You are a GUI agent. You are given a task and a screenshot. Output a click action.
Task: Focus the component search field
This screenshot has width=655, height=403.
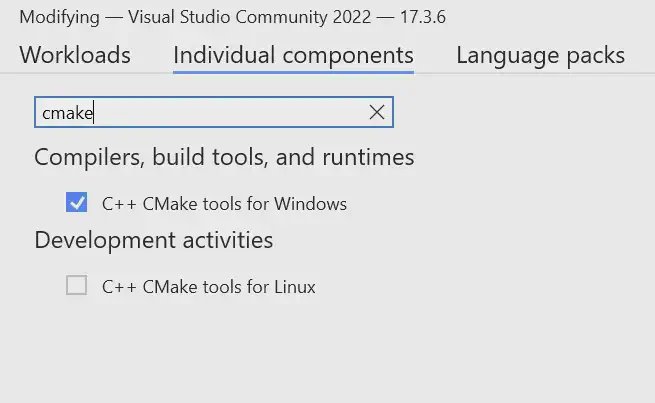click(x=214, y=112)
